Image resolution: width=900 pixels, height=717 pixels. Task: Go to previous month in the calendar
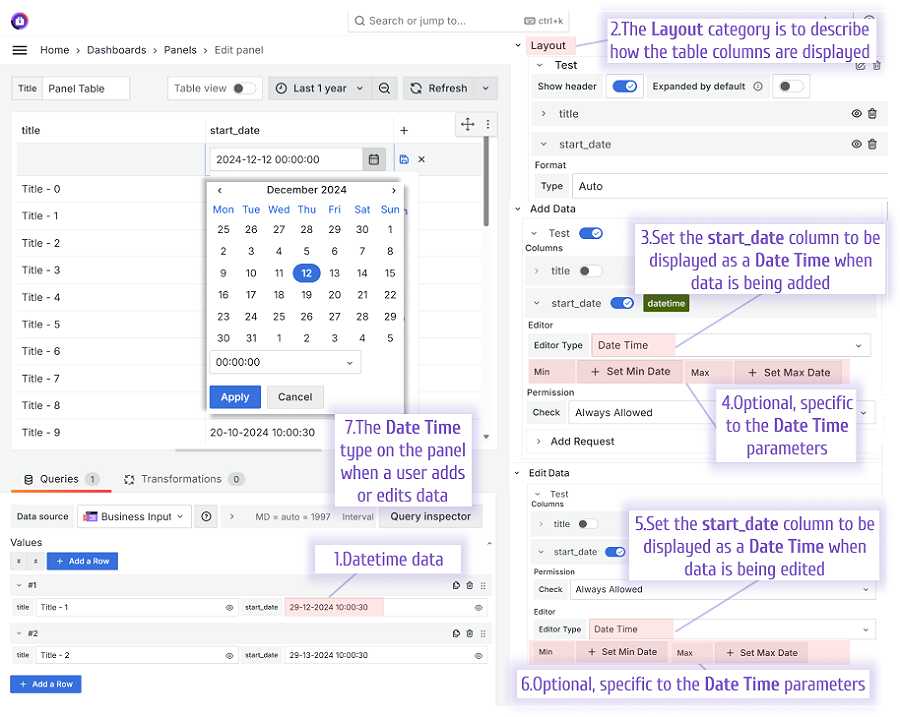click(x=220, y=190)
